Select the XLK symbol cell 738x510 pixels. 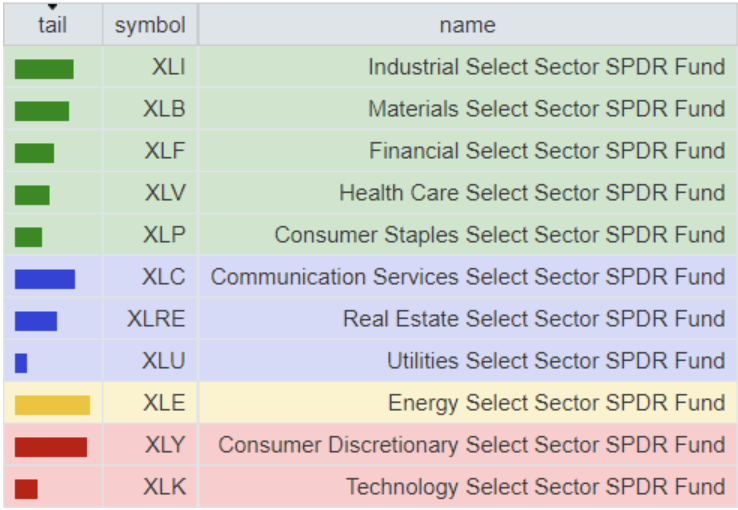[x=165, y=488]
